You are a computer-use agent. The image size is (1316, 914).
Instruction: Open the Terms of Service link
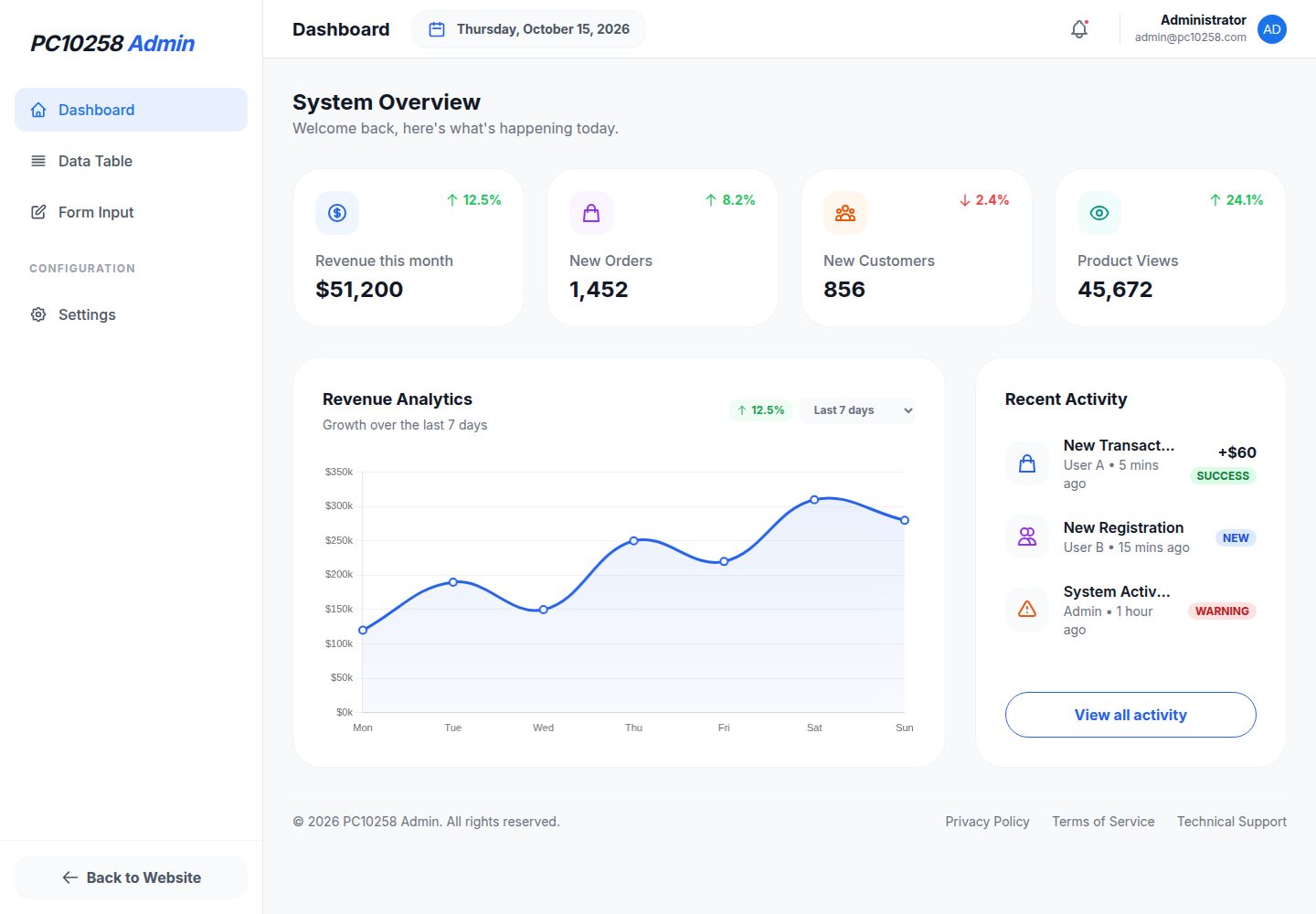pos(1103,822)
